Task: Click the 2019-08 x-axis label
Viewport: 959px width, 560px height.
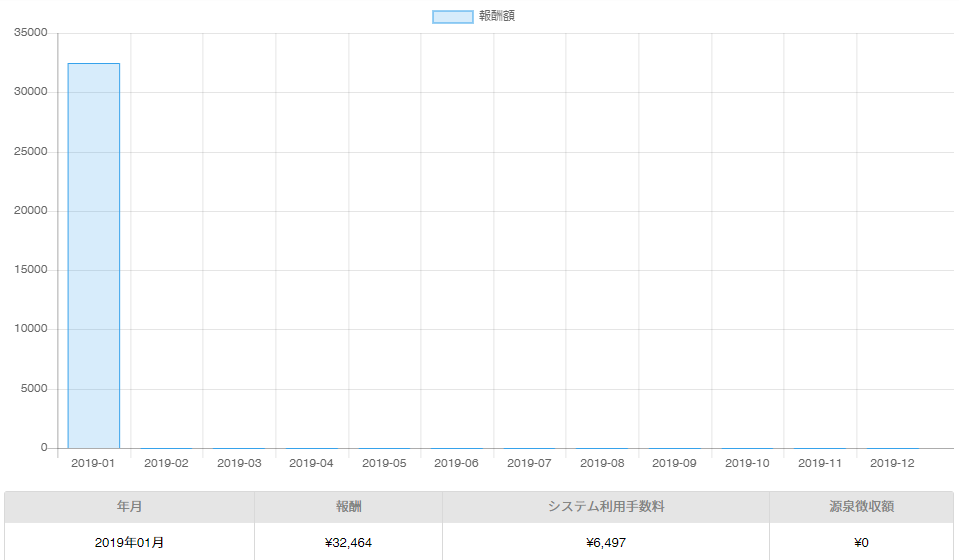Action: pos(602,463)
